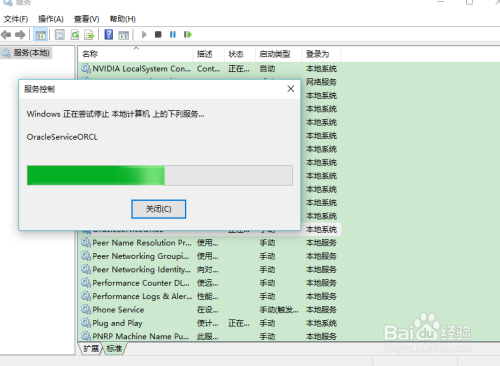
Task: Click 手动(触发... startup type of Phone Service
Action: [x=279, y=310]
